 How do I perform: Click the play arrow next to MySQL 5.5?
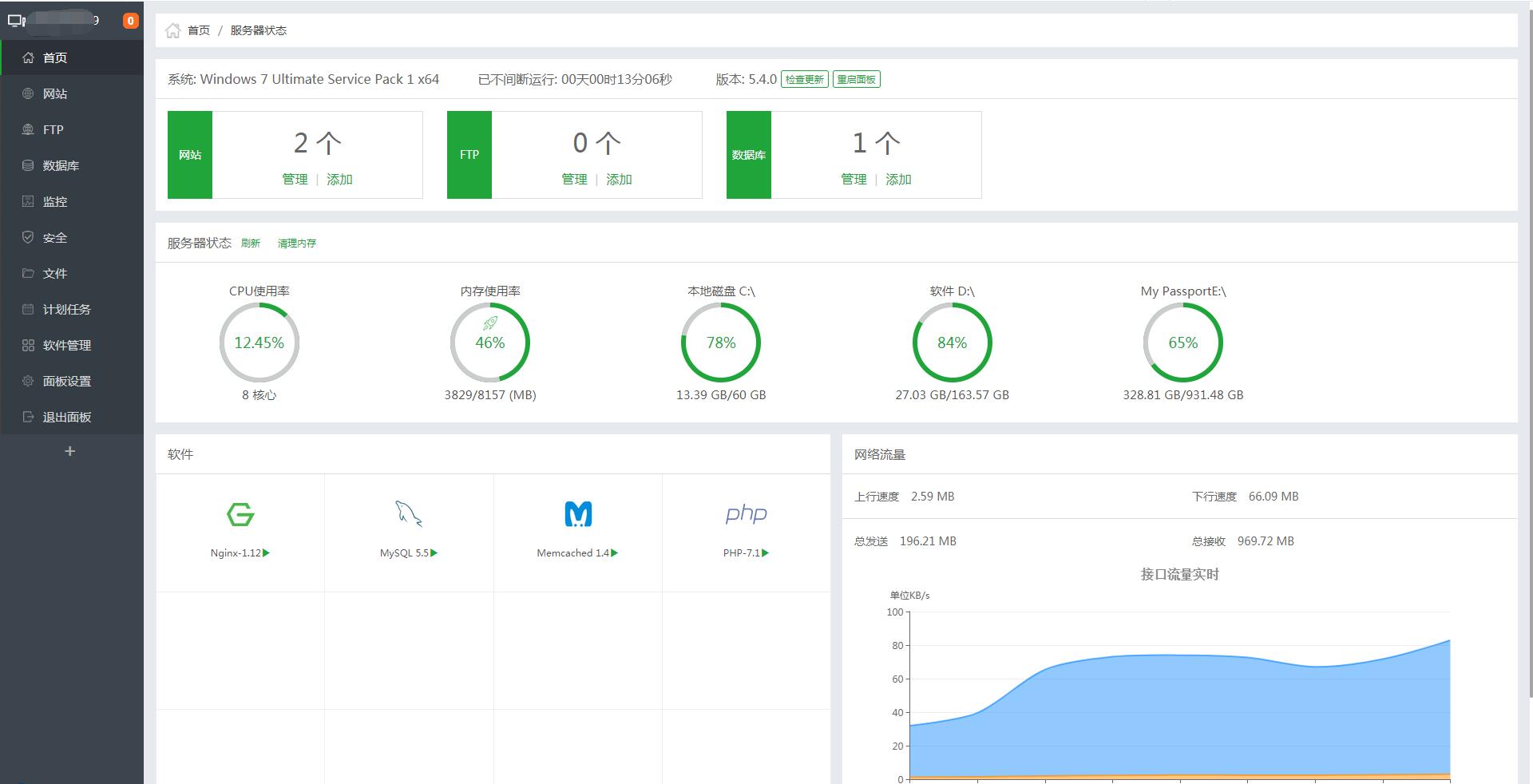click(434, 552)
